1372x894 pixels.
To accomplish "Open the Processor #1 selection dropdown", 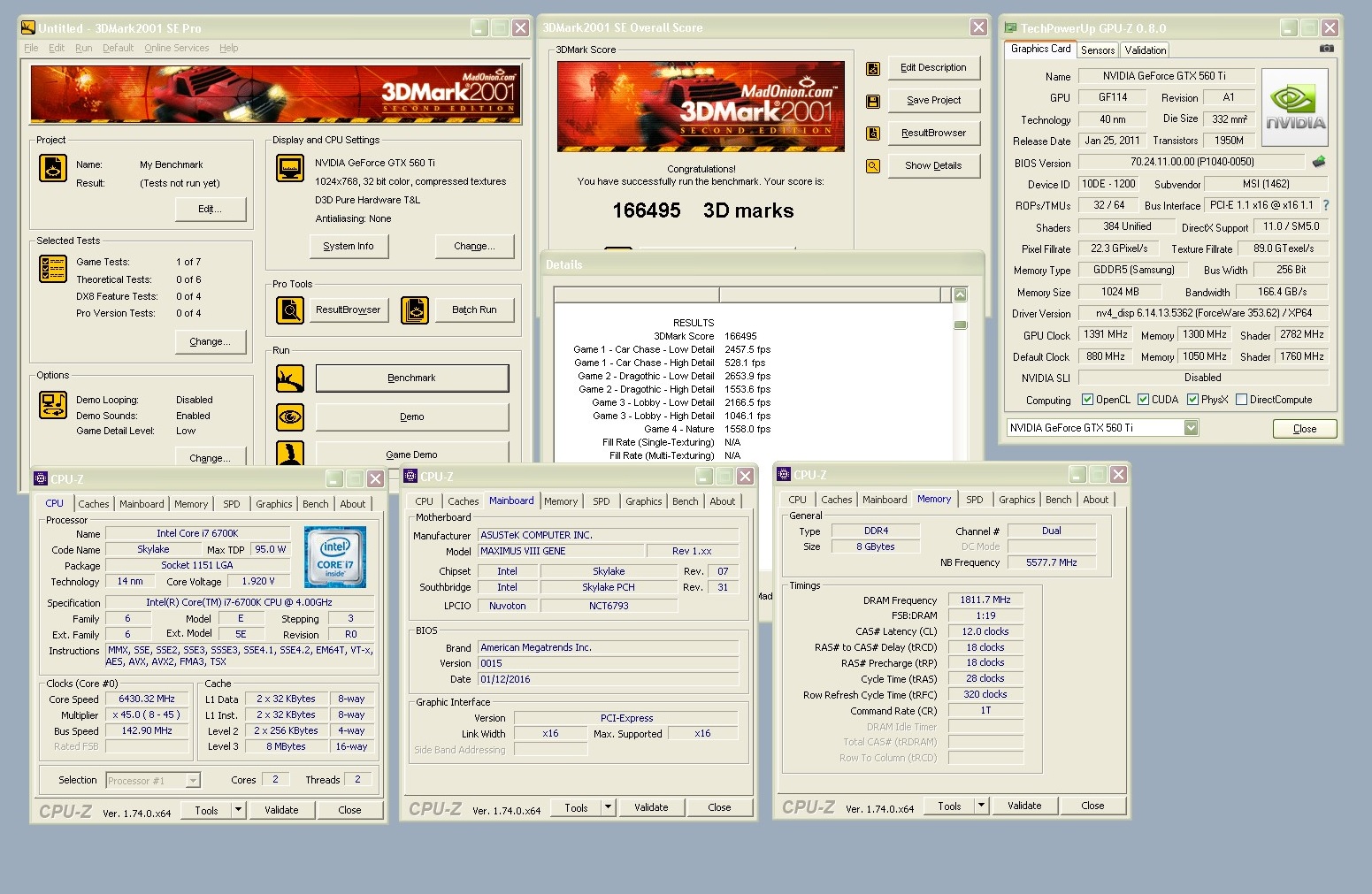I will click(193, 780).
